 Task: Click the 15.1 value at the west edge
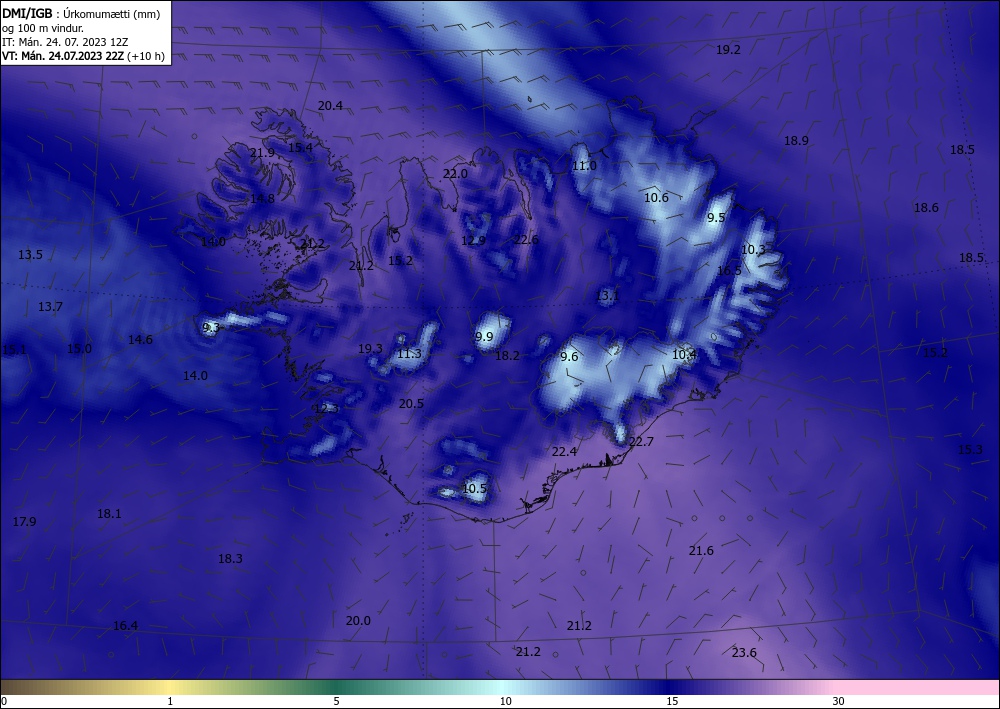click(14, 350)
